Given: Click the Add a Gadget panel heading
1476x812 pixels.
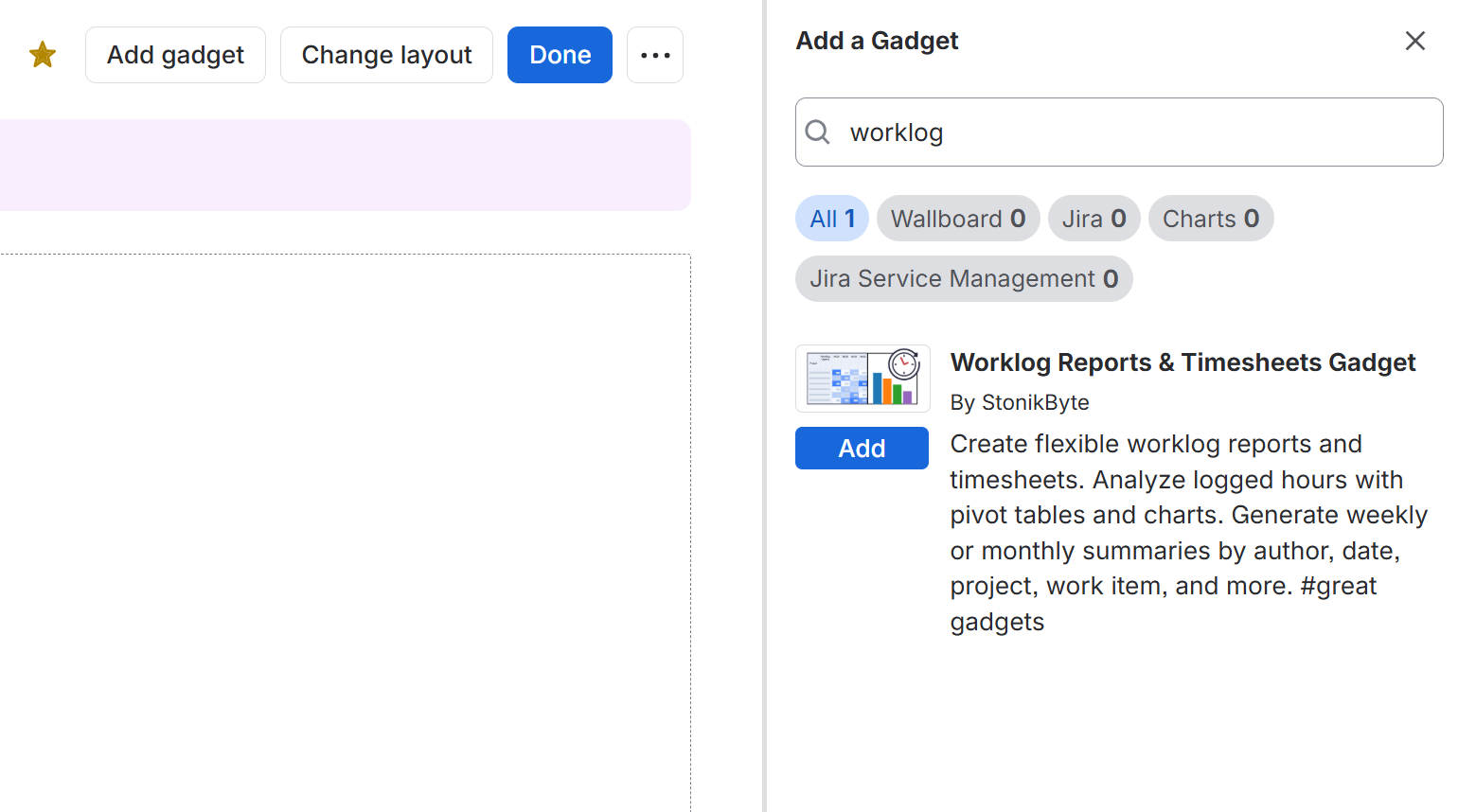Looking at the screenshot, I should pyautogui.click(x=877, y=41).
